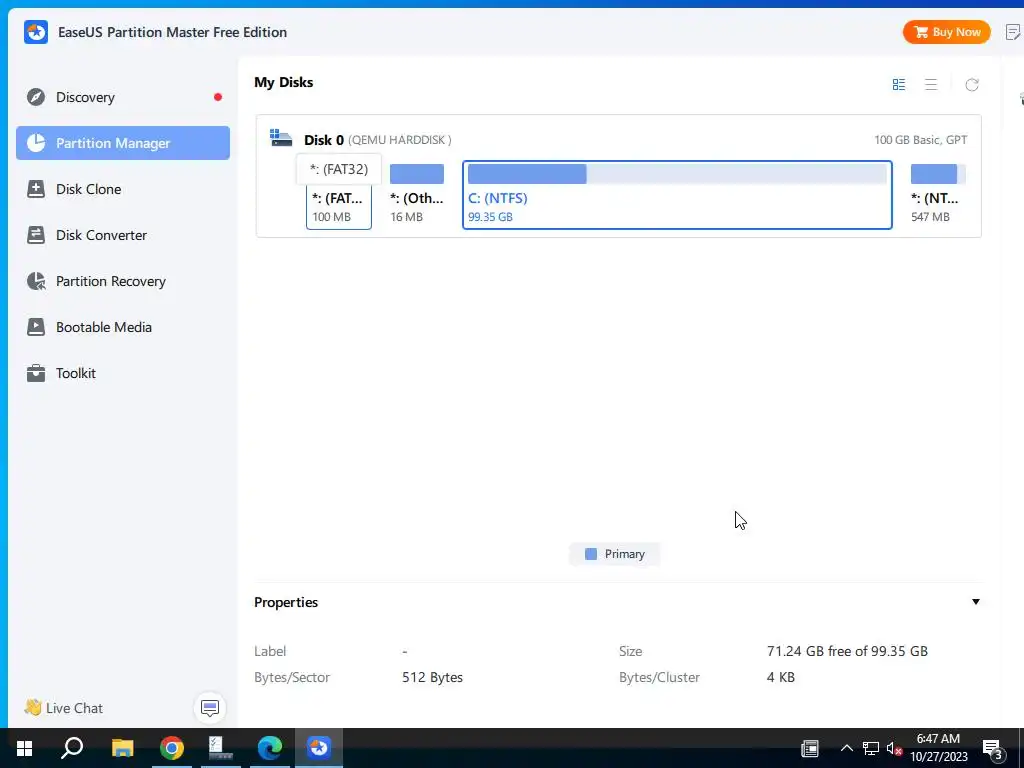Click the Toolkit briefcase icon
This screenshot has height=768, width=1024.
pos(36,374)
